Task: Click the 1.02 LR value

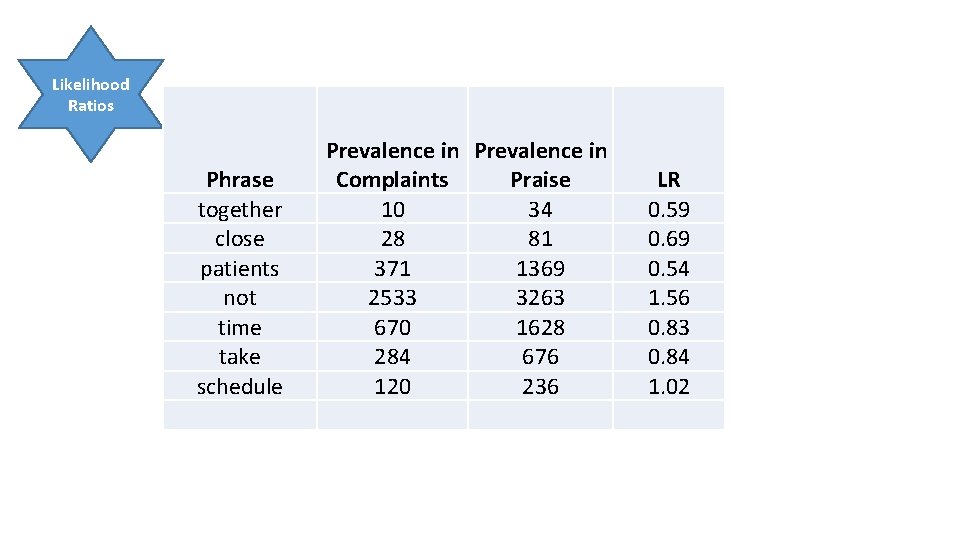Action: 669,386
